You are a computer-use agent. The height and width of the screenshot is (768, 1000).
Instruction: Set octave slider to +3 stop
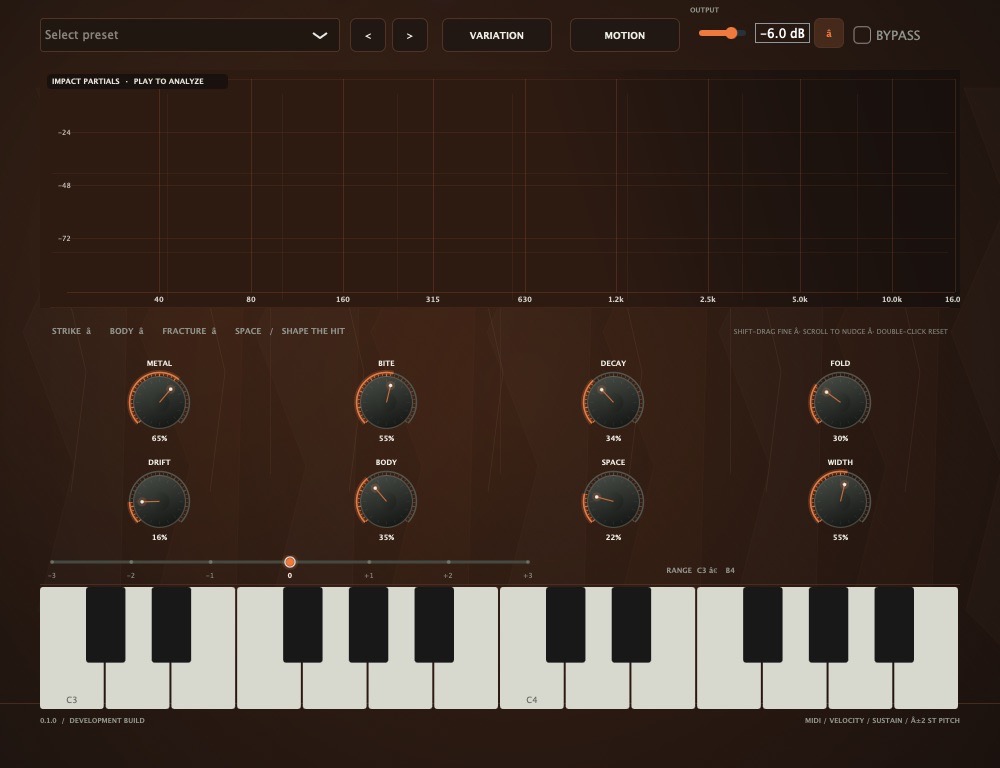click(527, 562)
